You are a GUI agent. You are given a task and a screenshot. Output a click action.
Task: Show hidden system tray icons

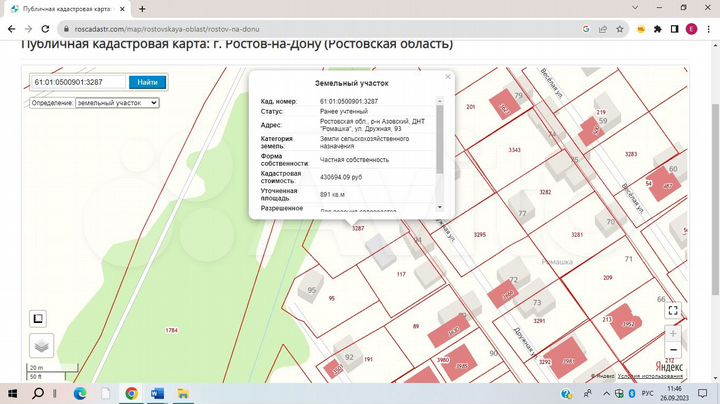[x=606, y=393]
